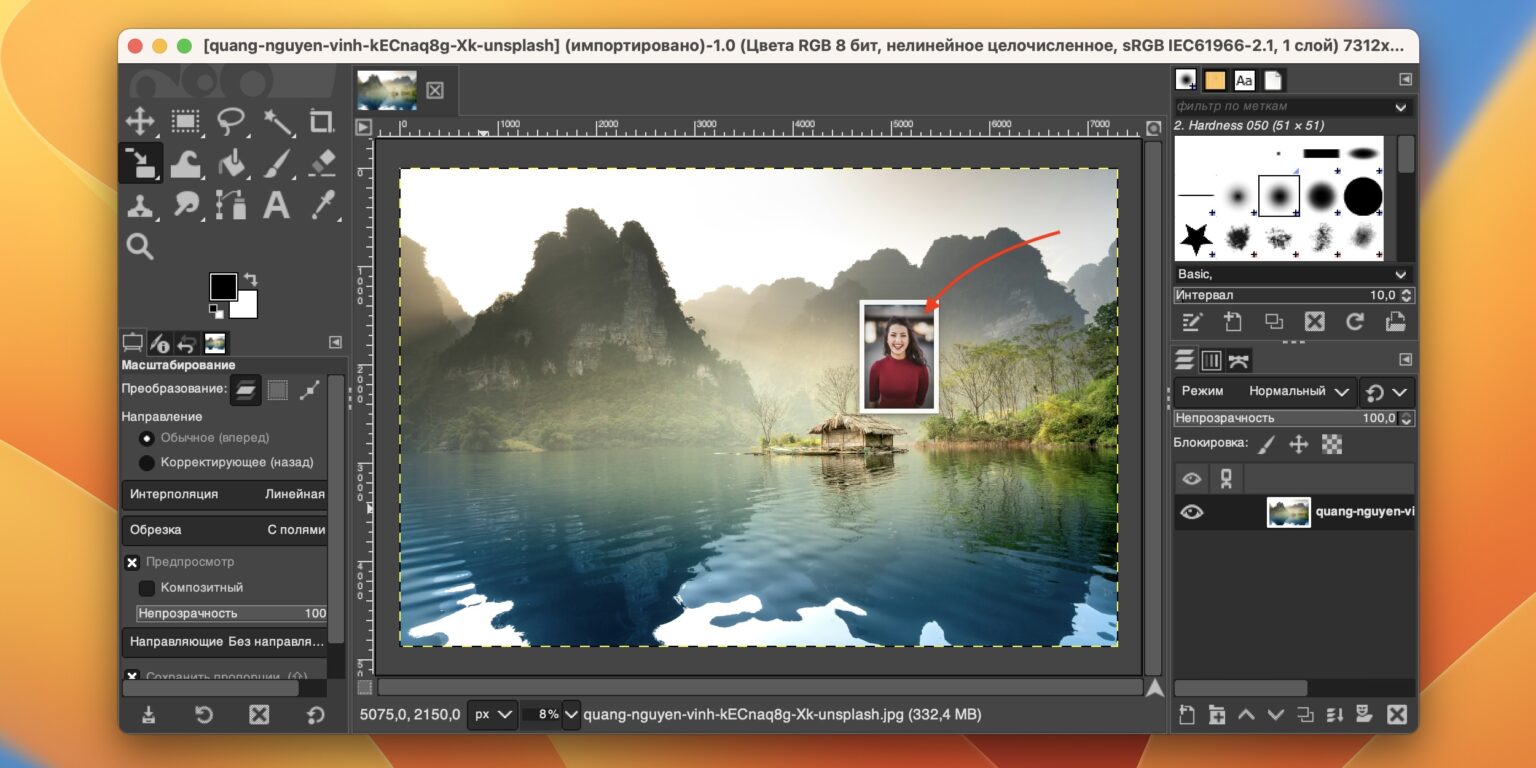Click the black foreground color swatch

223,286
